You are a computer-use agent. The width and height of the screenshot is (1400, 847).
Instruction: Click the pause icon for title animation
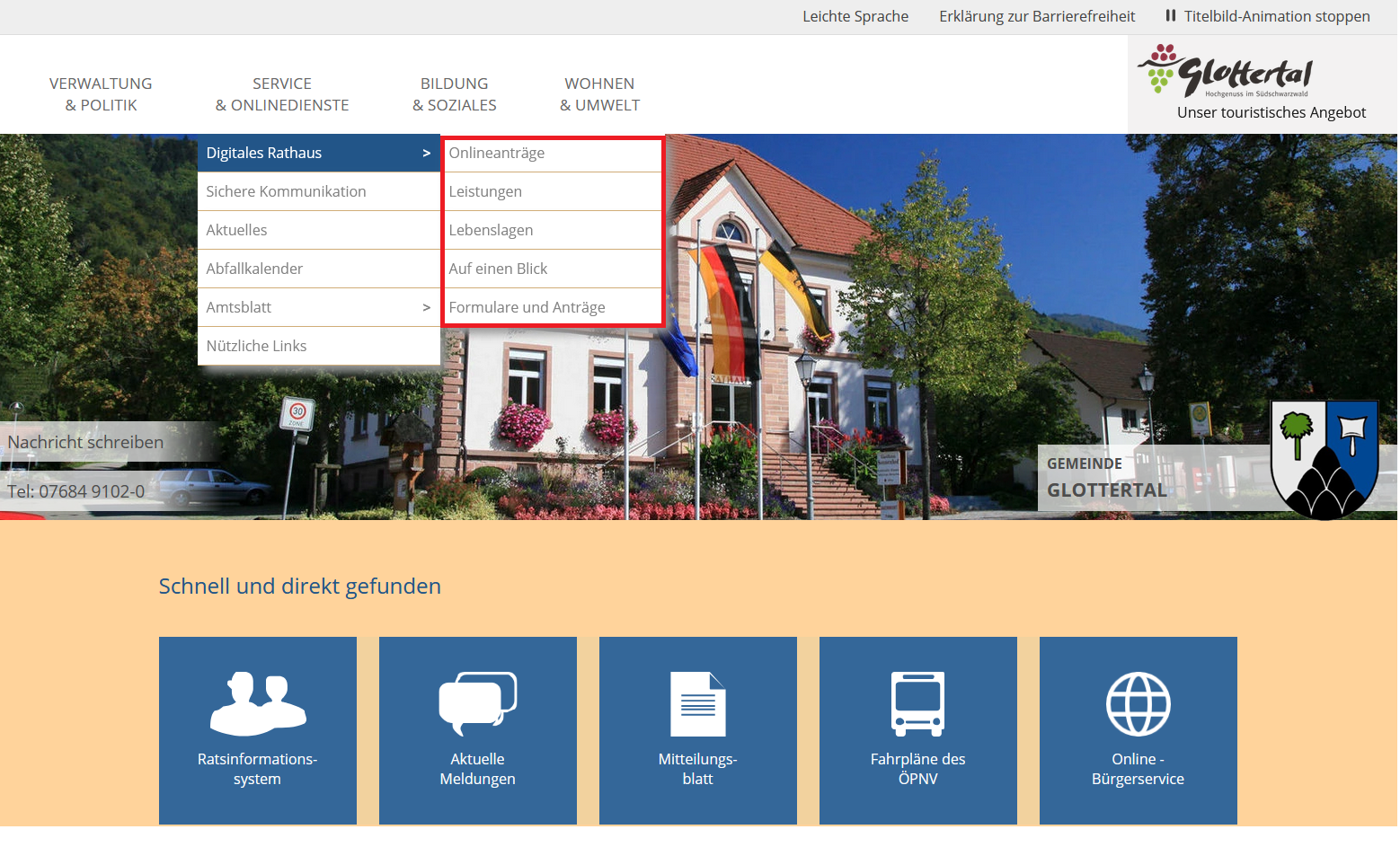tap(1170, 16)
